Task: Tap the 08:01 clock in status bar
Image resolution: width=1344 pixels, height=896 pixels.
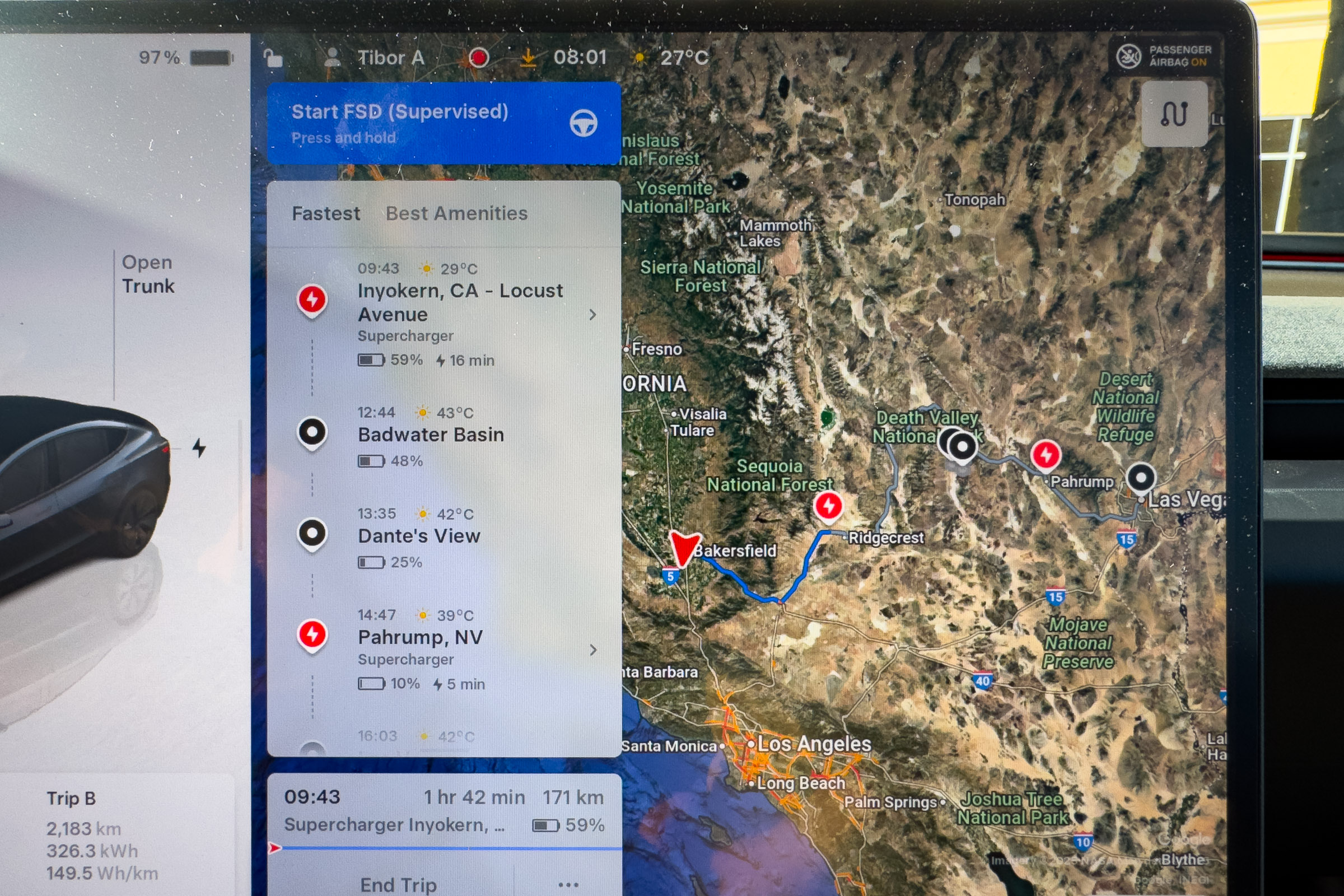Action: click(580, 57)
